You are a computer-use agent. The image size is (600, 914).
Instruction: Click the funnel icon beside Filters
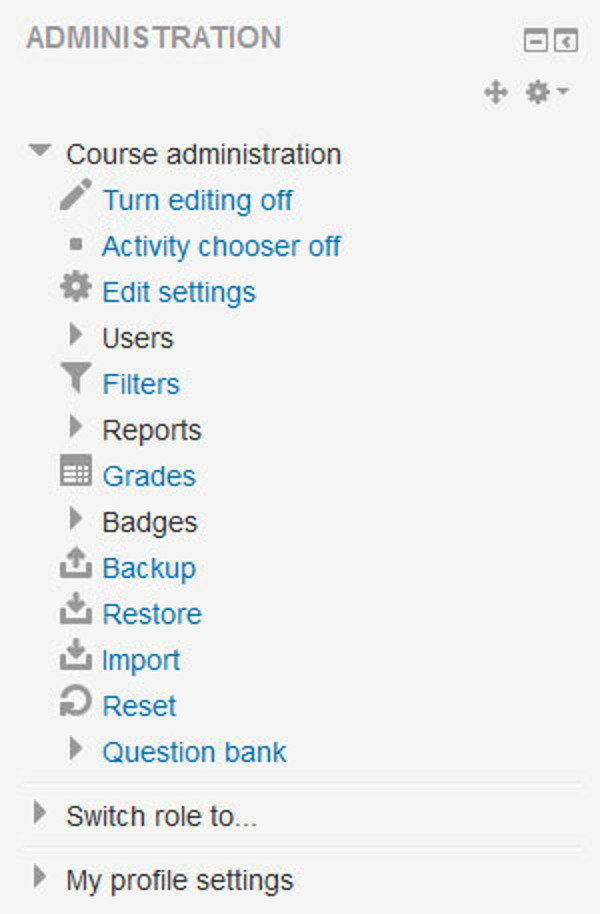(x=75, y=380)
